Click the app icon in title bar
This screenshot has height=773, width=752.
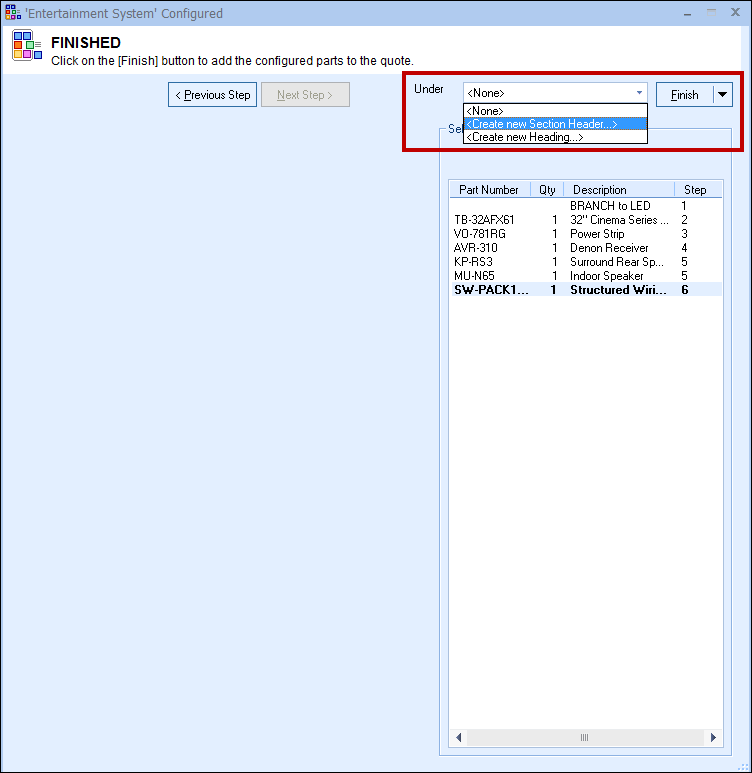12,13
